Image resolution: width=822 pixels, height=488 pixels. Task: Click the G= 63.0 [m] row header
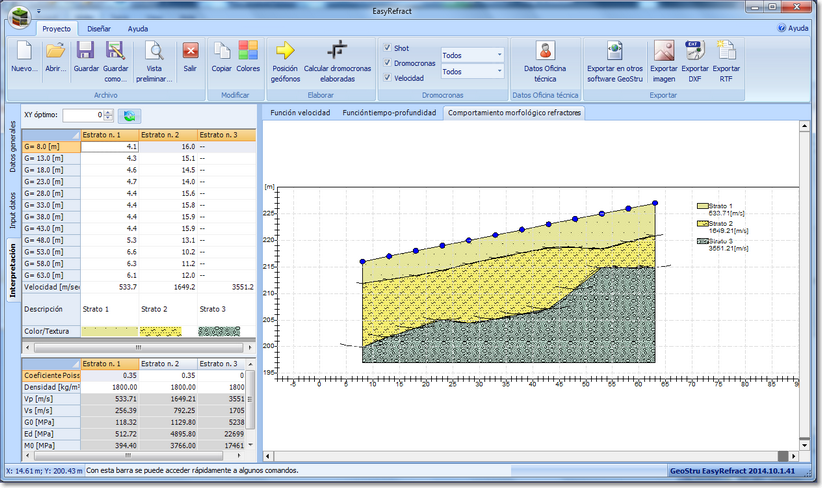pos(51,275)
